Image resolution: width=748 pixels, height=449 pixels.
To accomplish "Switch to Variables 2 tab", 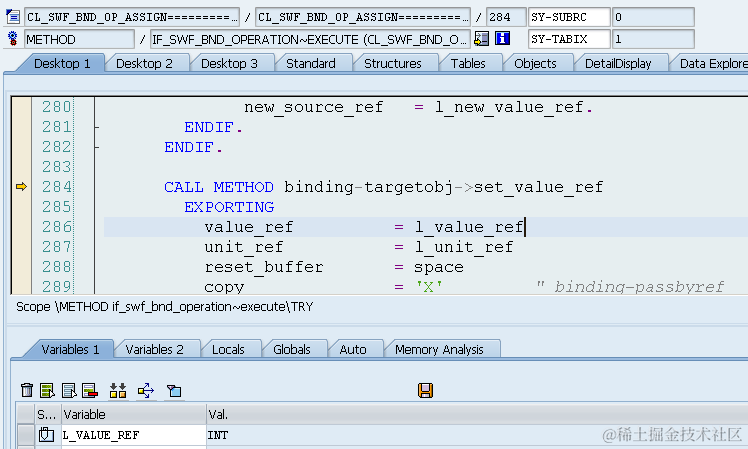I will click(x=155, y=349).
